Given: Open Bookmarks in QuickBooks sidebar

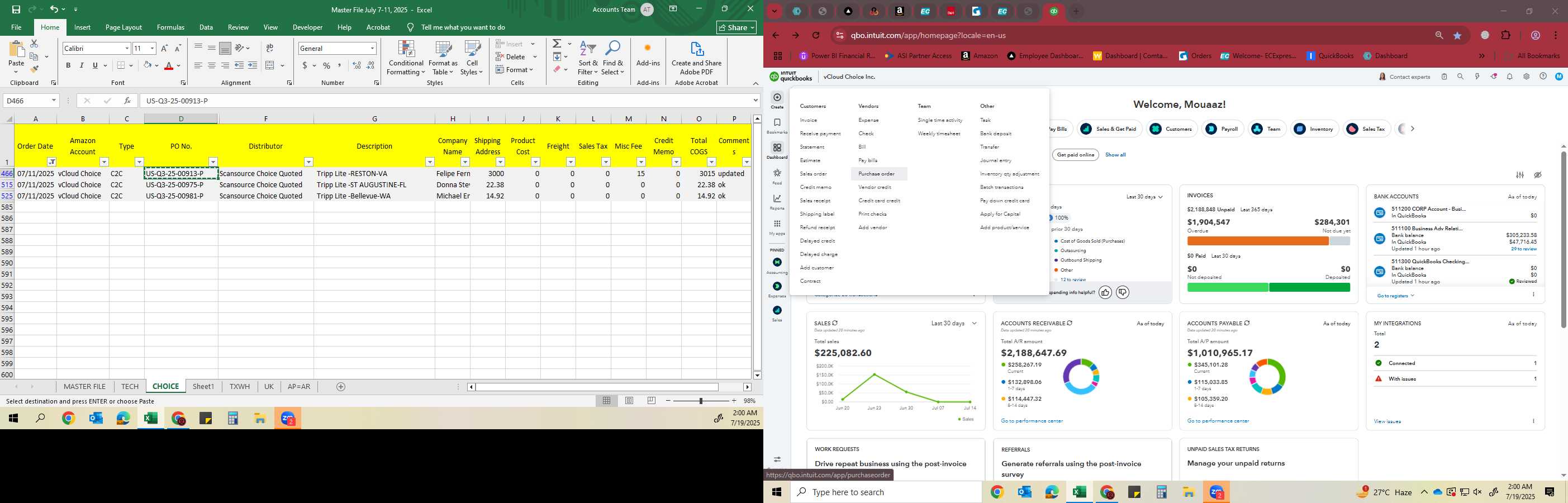Looking at the screenshot, I should tap(777, 126).
